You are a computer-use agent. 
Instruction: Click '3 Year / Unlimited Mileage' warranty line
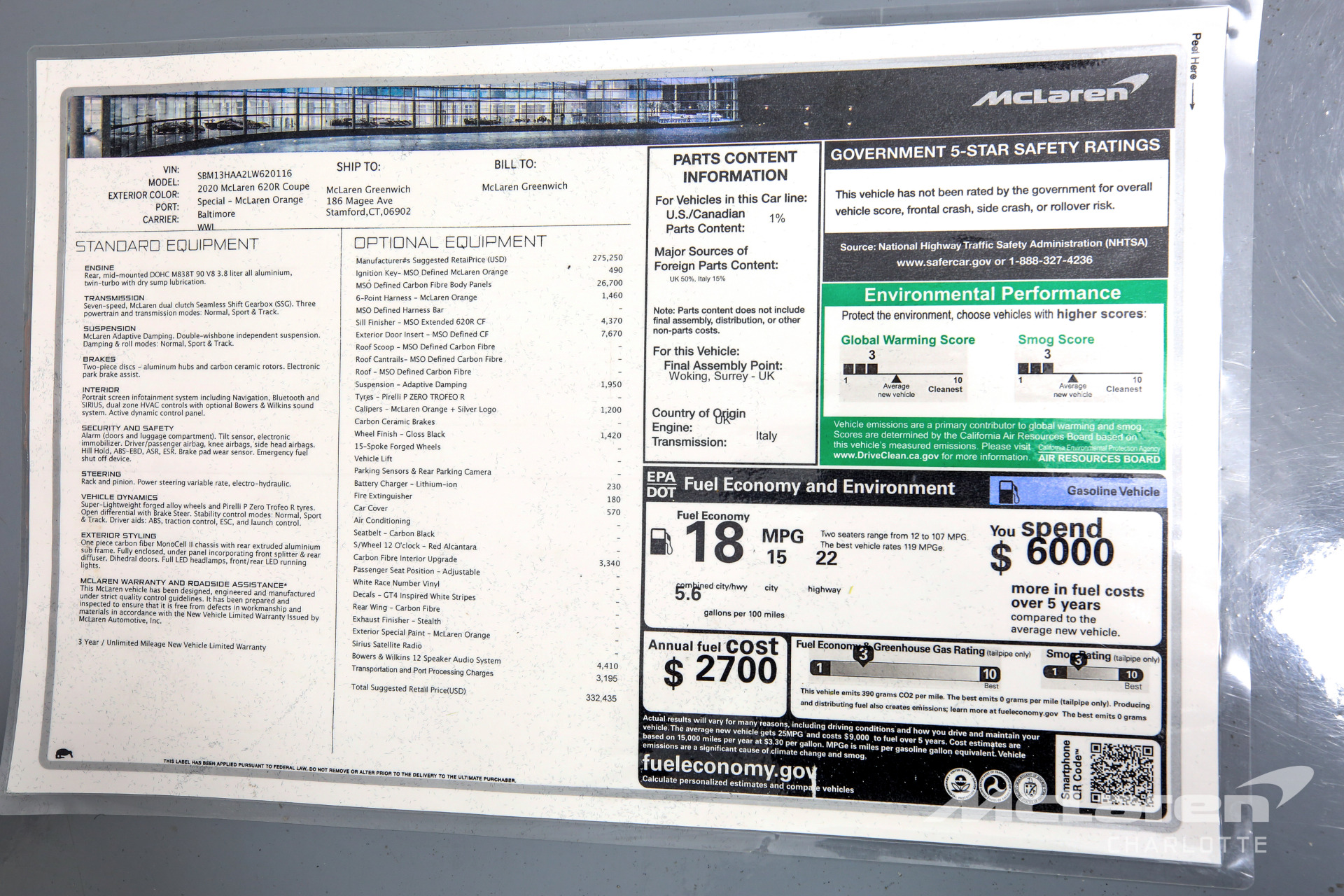172,645
